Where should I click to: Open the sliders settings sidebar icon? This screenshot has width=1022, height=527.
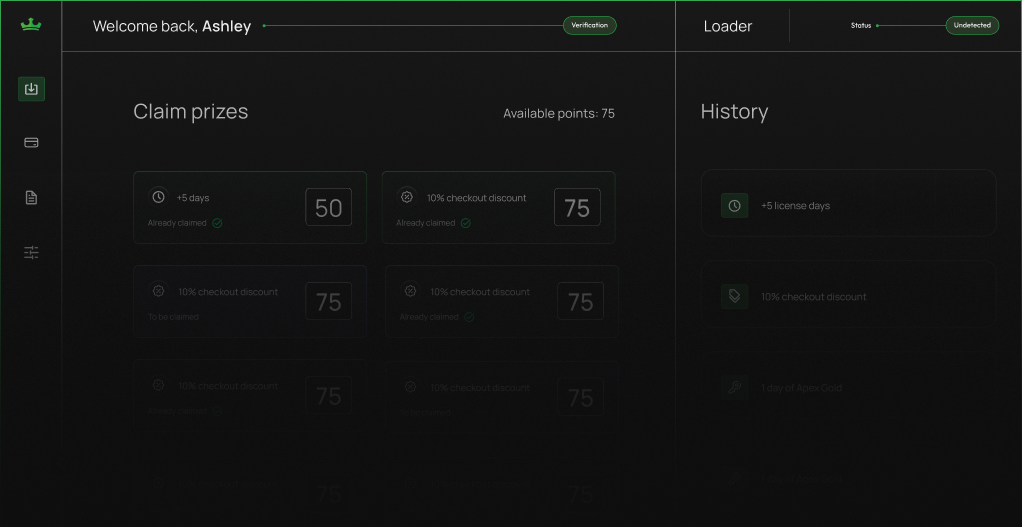coord(31,252)
